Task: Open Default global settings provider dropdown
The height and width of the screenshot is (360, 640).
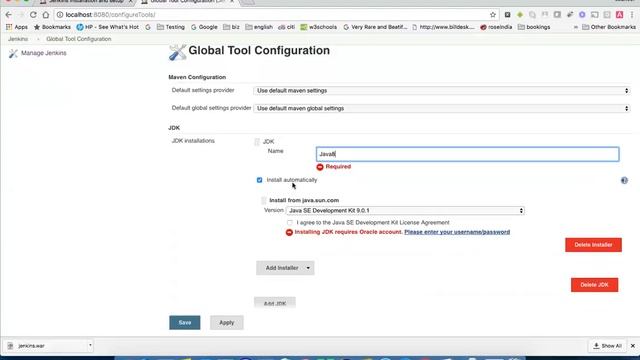Action: [x=442, y=109]
